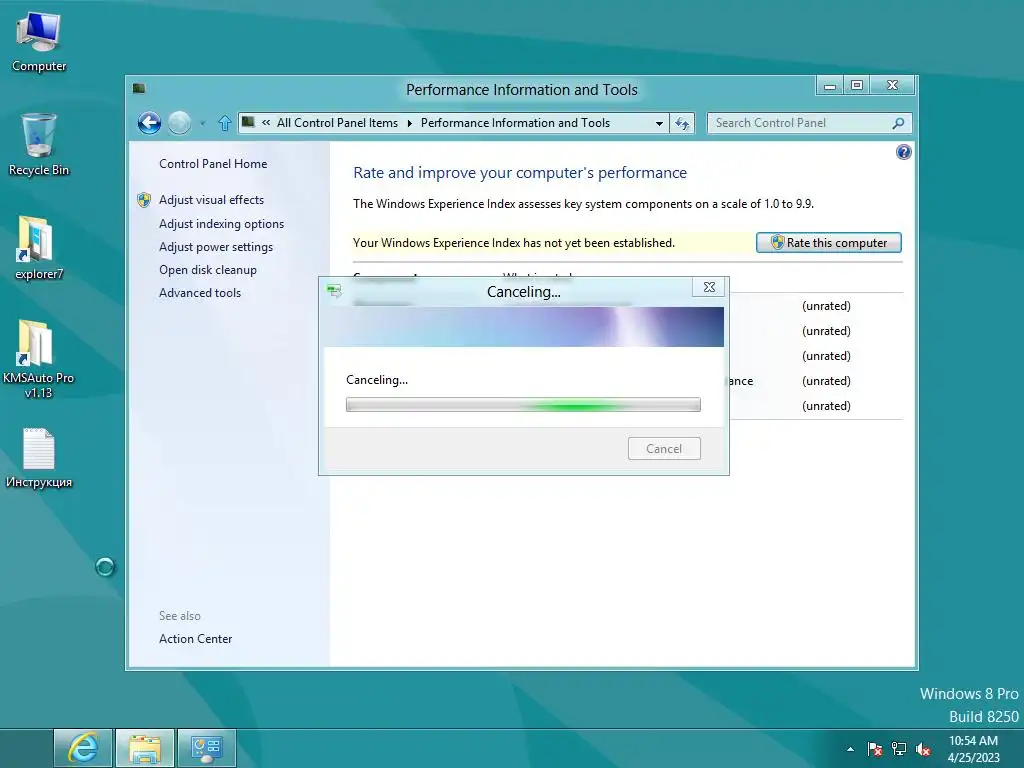Minimize the Performance Information window
This screenshot has height=768, width=1024.
(830, 86)
